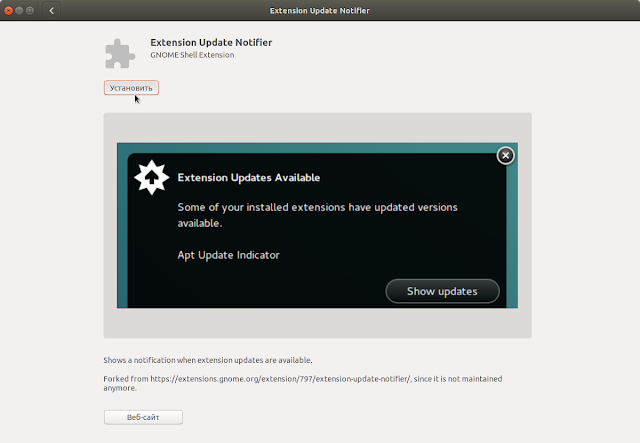Click 'Apt Update Indicator' text in preview
Image resolution: width=640 pixels, height=443 pixels.
coord(229,255)
